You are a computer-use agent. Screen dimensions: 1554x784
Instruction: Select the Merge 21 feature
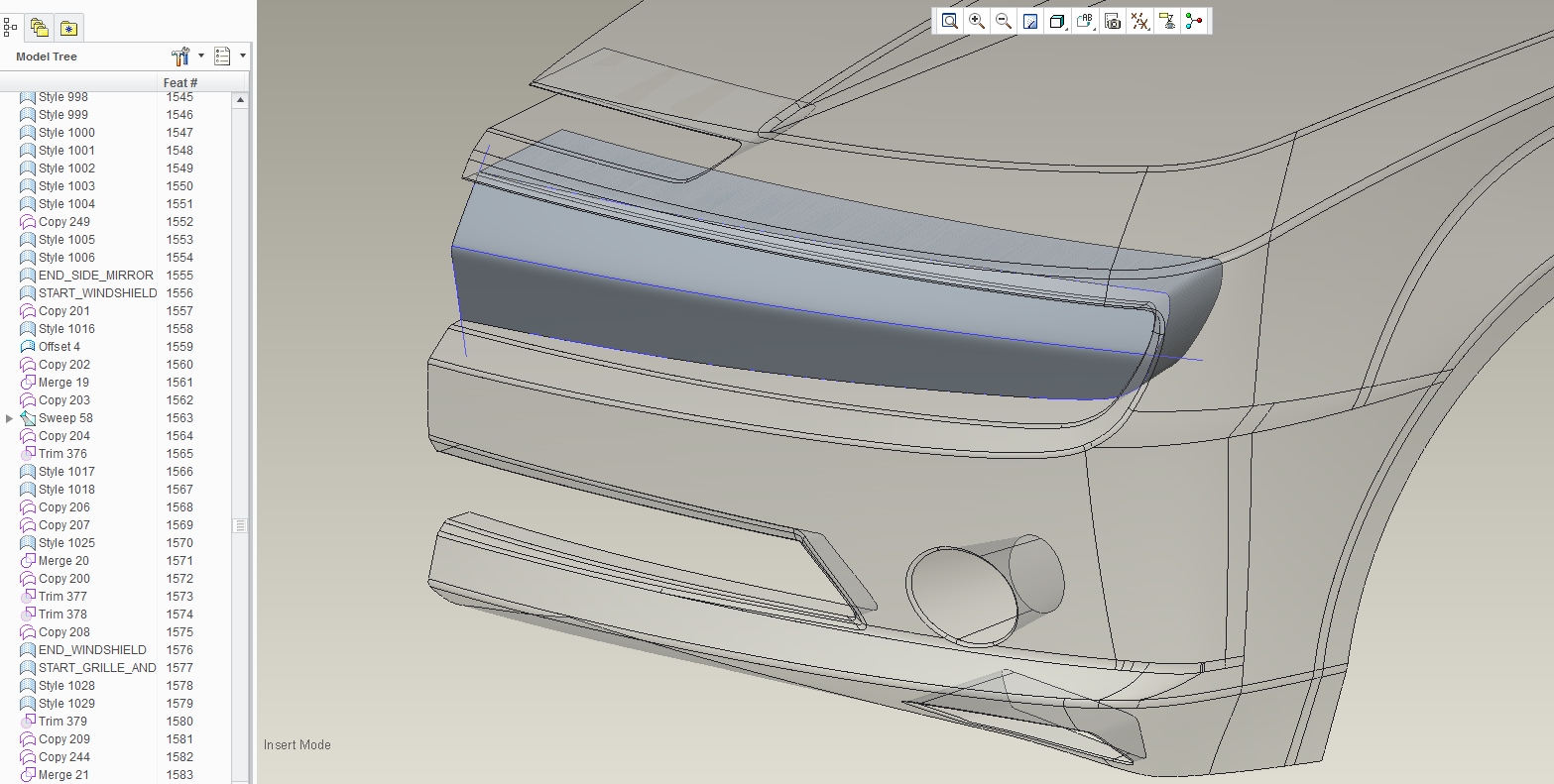pos(63,775)
